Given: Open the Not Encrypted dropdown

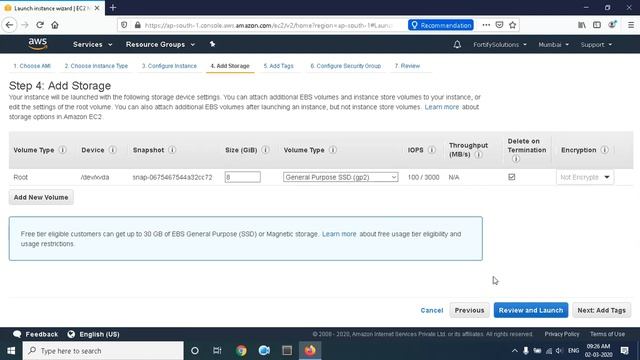Looking at the screenshot, I should pyautogui.click(x=584, y=177).
